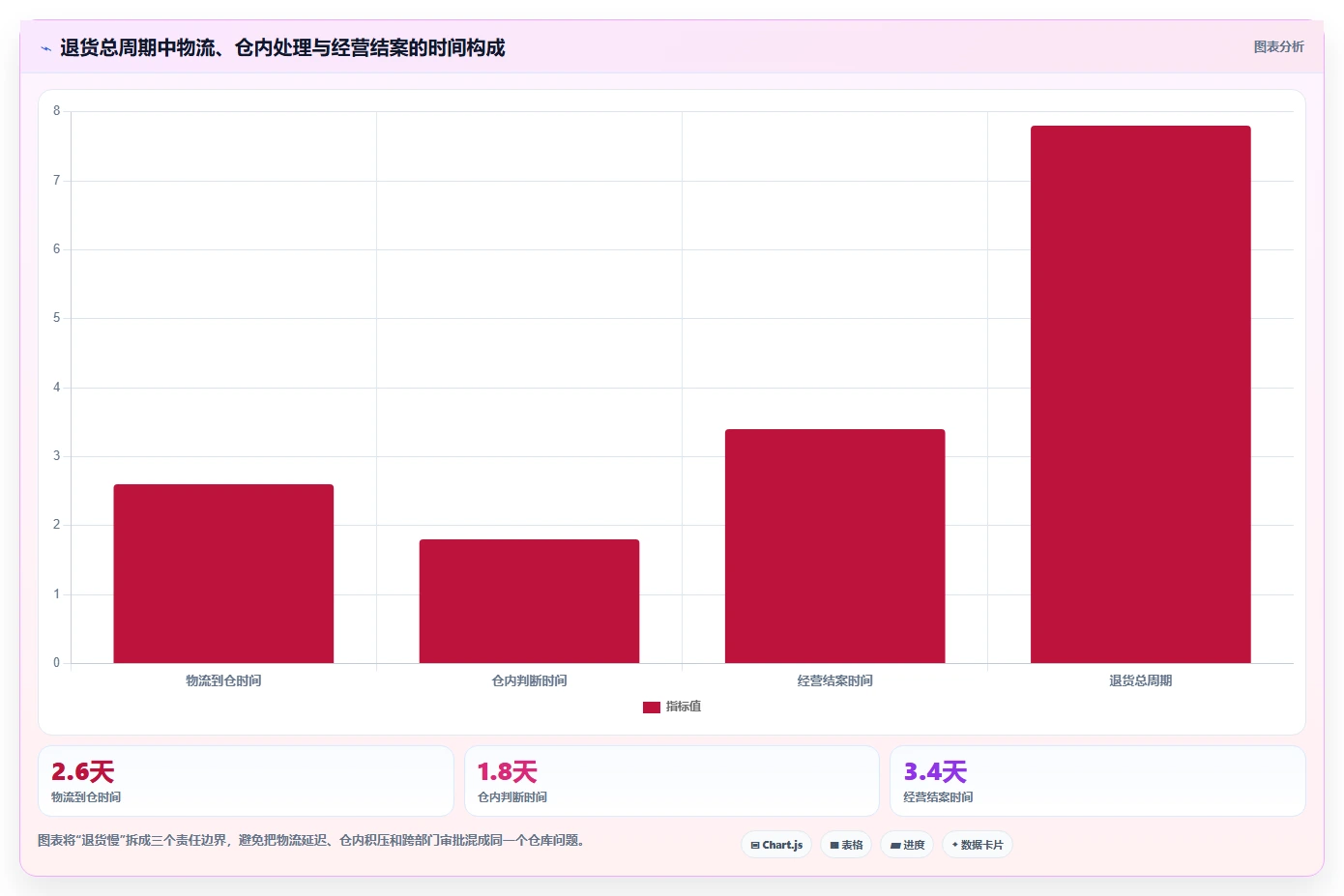
Task: Click the x-axis label 退货总周期
Action: 1140,681
